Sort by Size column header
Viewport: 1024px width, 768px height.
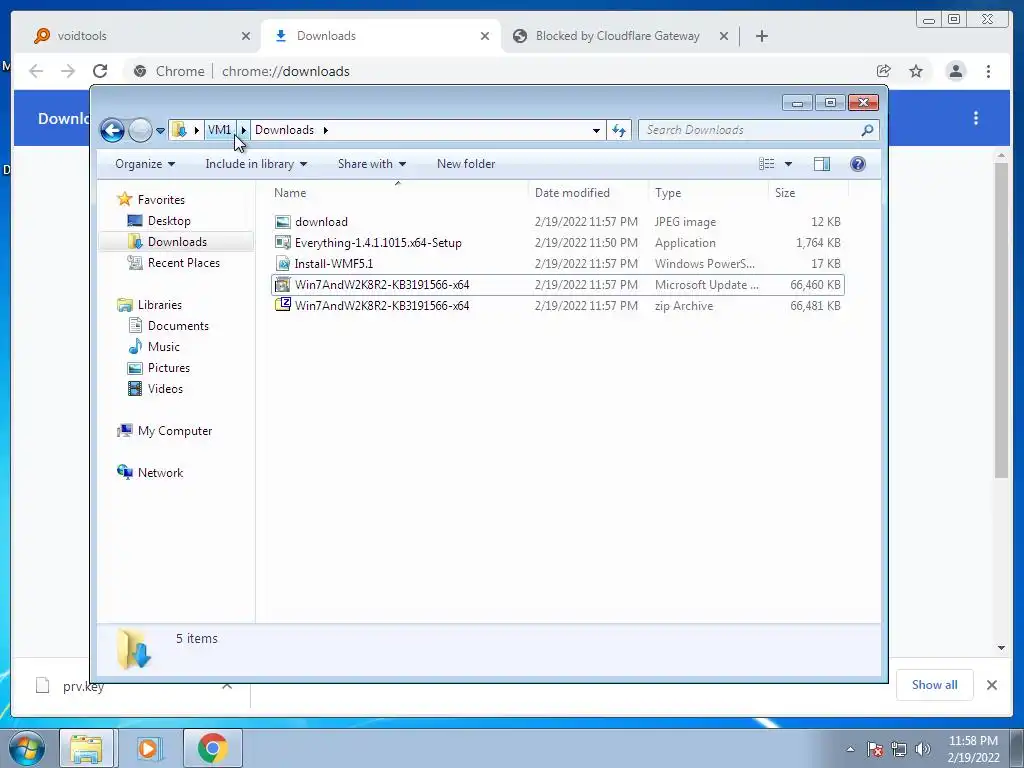click(808, 193)
